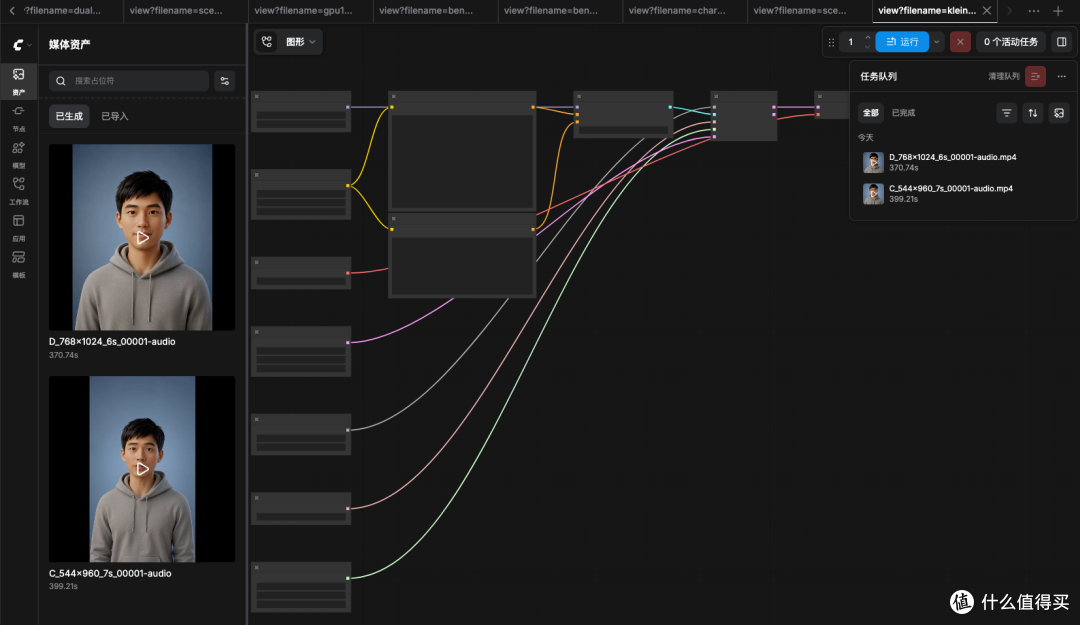This screenshot has width=1080, height=625.
Task: Click the blue 运行 run button
Action: 902,42
